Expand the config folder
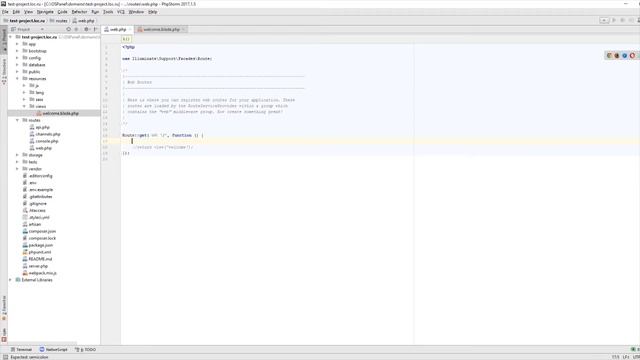640x360 pixels. coord(17,58)
